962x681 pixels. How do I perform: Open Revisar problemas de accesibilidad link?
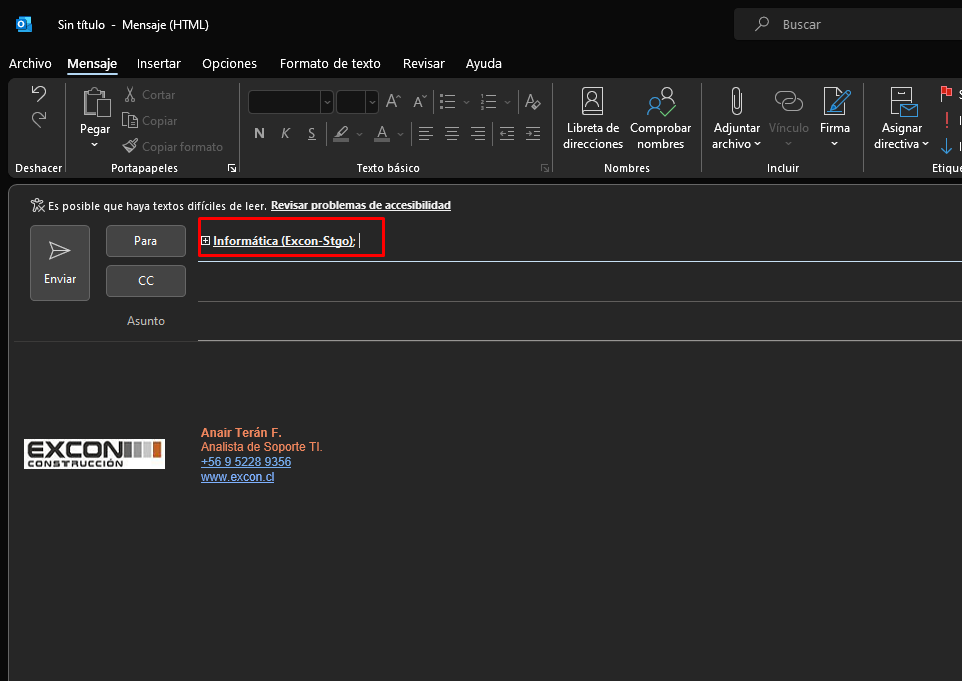[361, 206]
